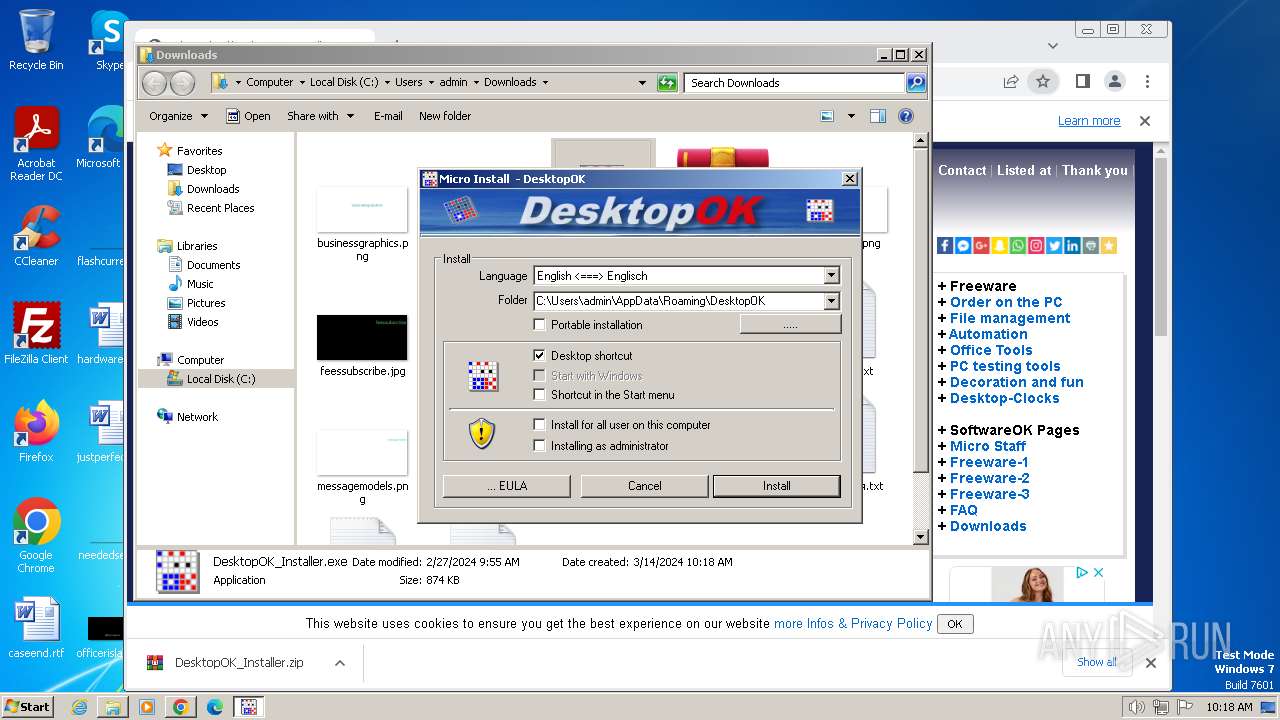Image resolution: width=1280 pixels, height=720 pixels.
Task: Open DesktopOK_Installer.zip download options chevron
Action: coord(340,663)
